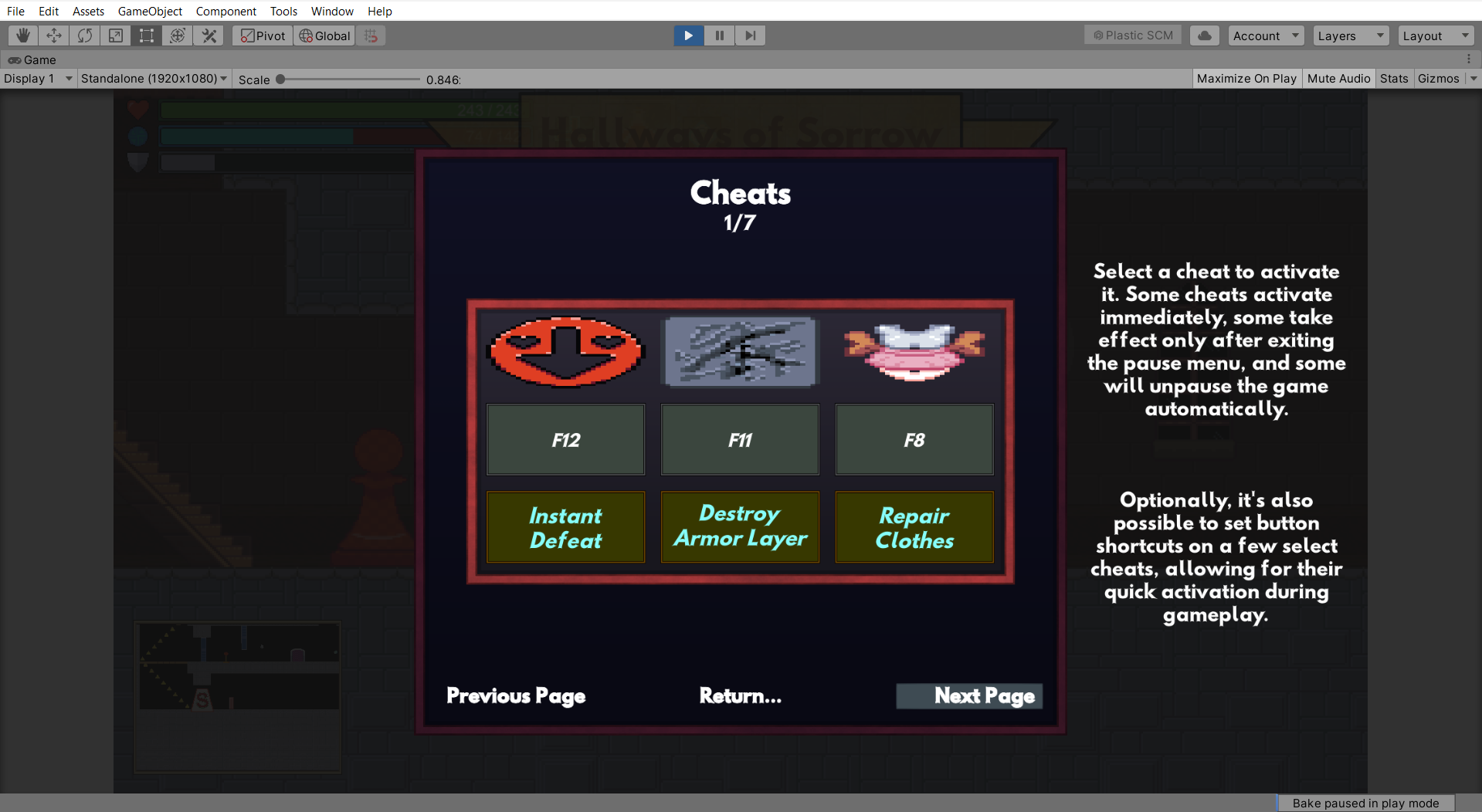Open the Display 1 dropdown
This screenshot has height=812, width=1482.
click(x=38, y=79)
